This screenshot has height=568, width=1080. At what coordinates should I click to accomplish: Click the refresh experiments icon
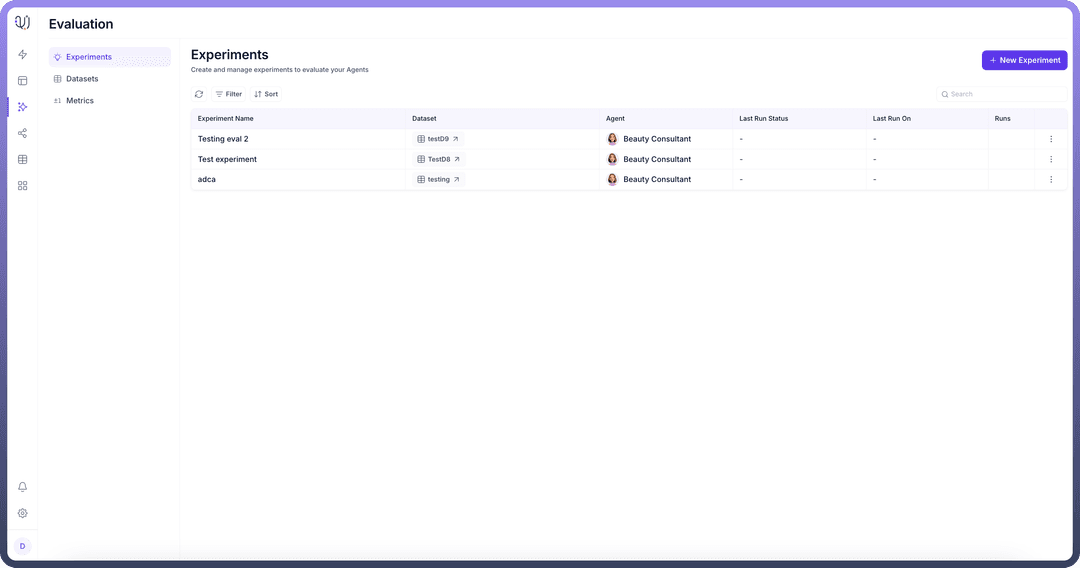199,94
